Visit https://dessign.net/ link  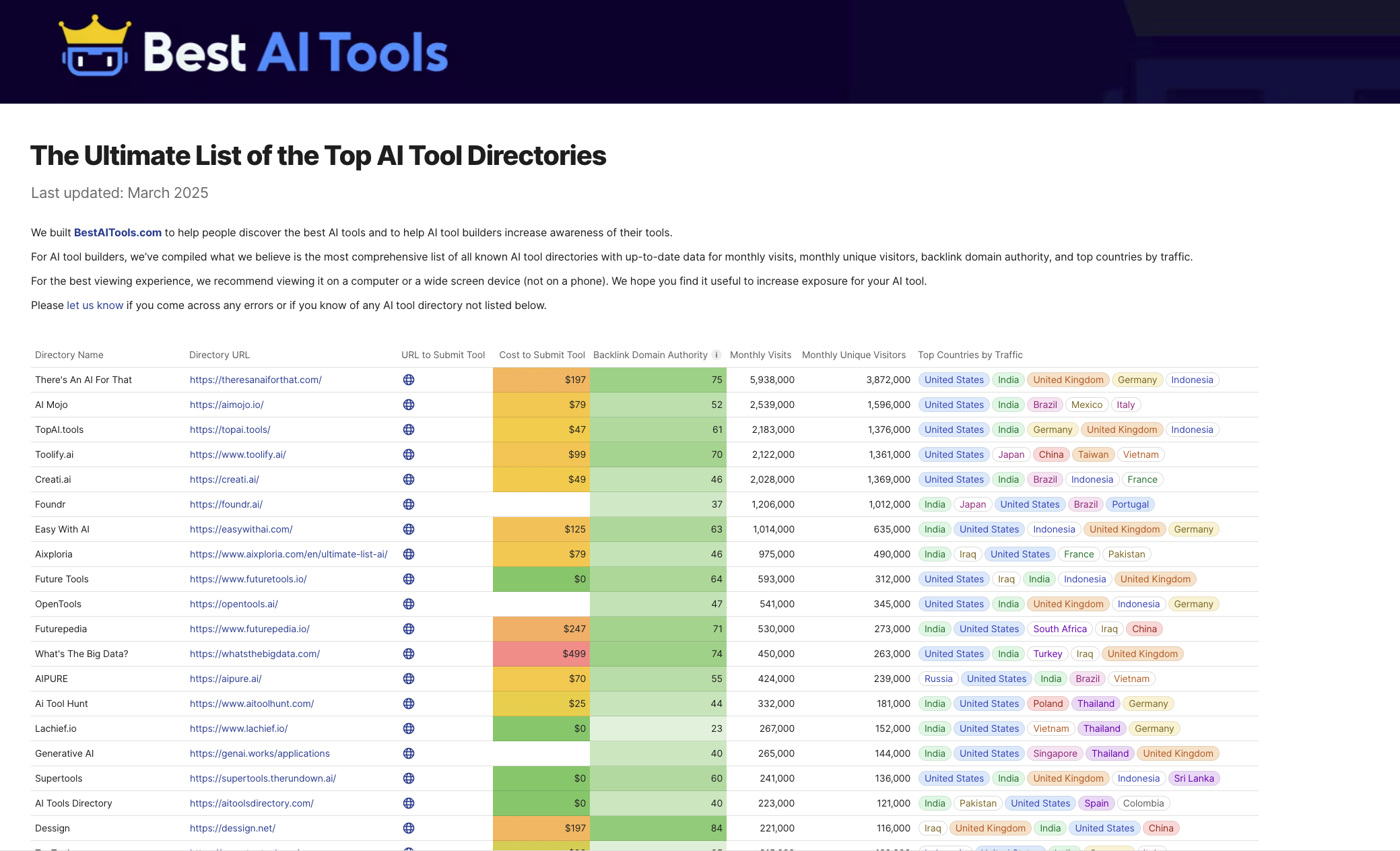point(232,828)
